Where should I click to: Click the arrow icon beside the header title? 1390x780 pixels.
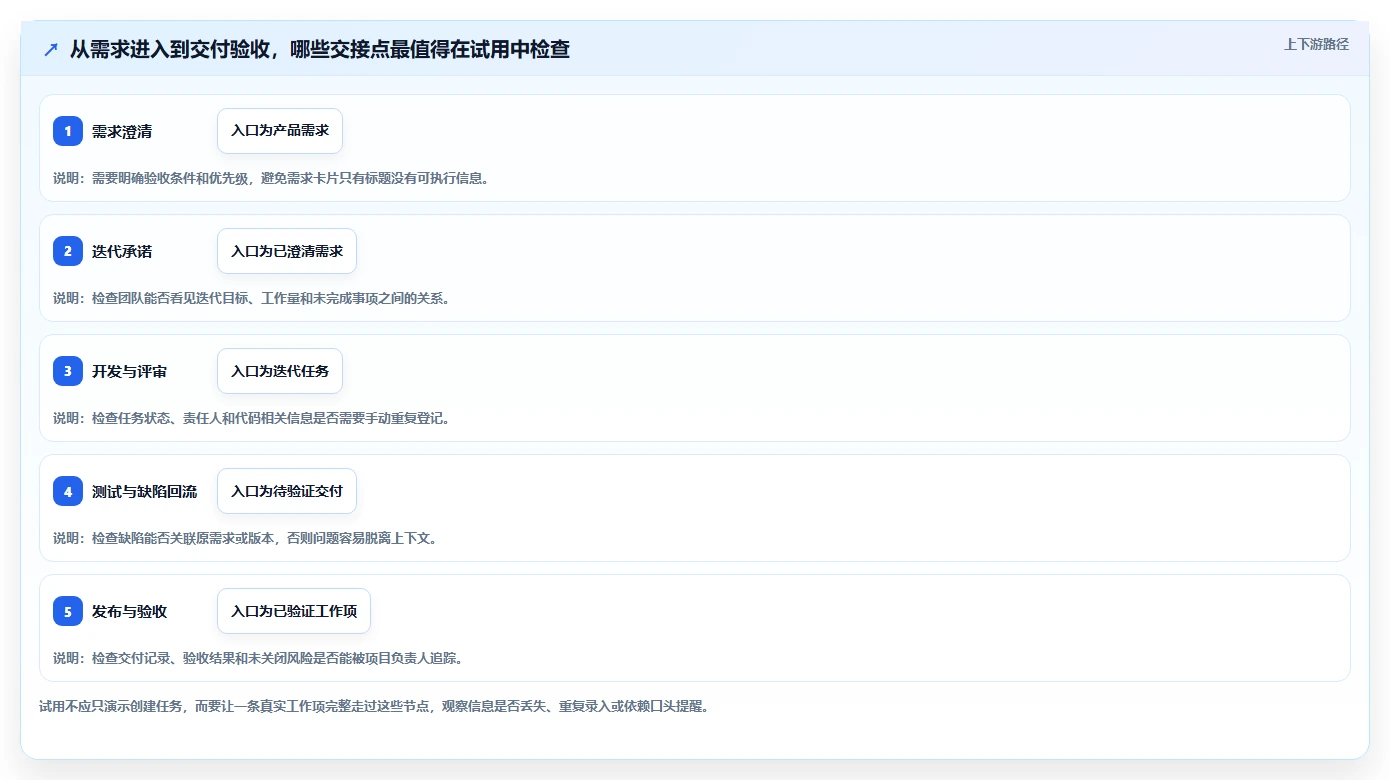coord(51,49)
